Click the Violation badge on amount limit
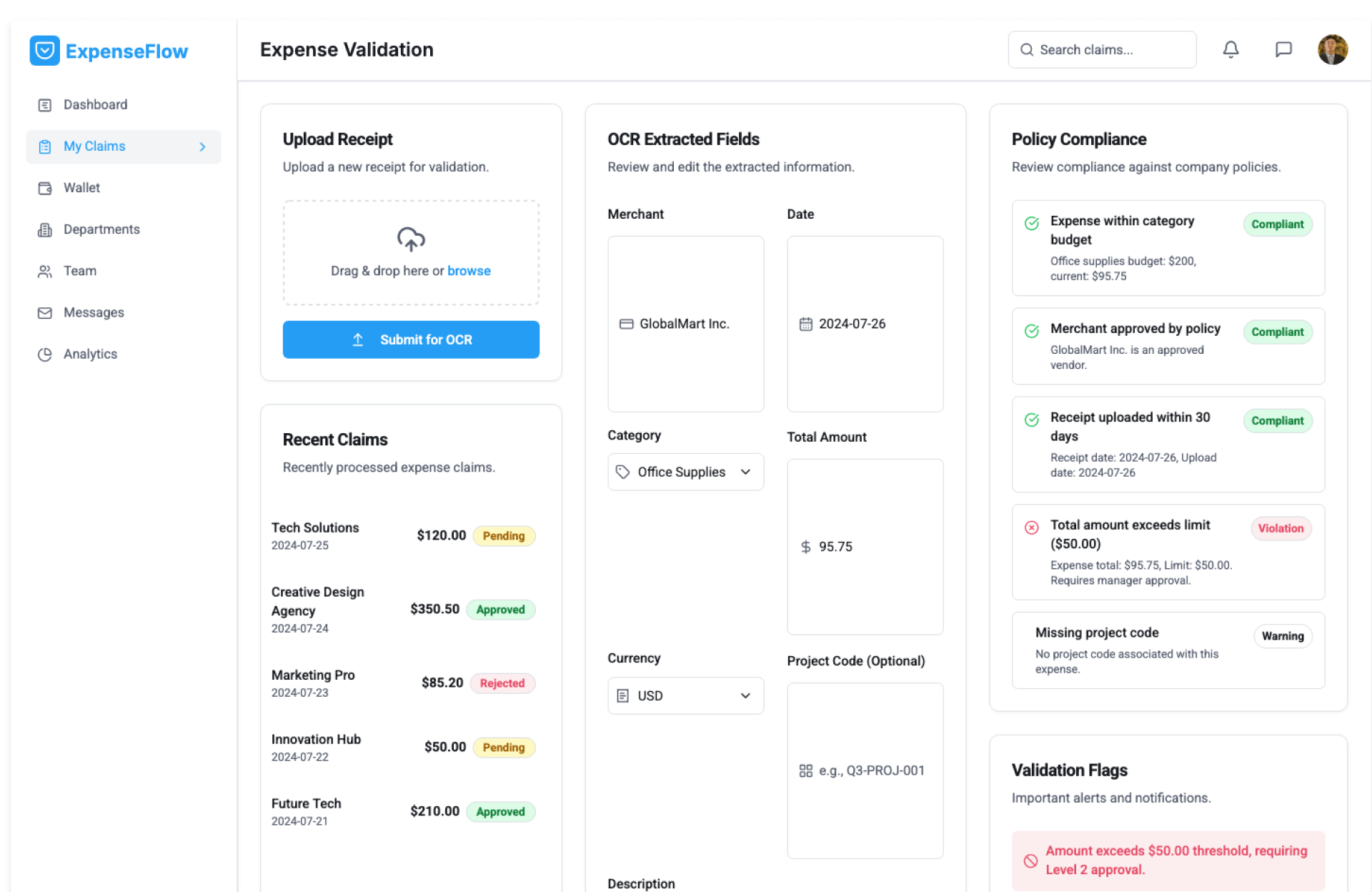This screenshot has width=1372, height=892. point(1280,528)
